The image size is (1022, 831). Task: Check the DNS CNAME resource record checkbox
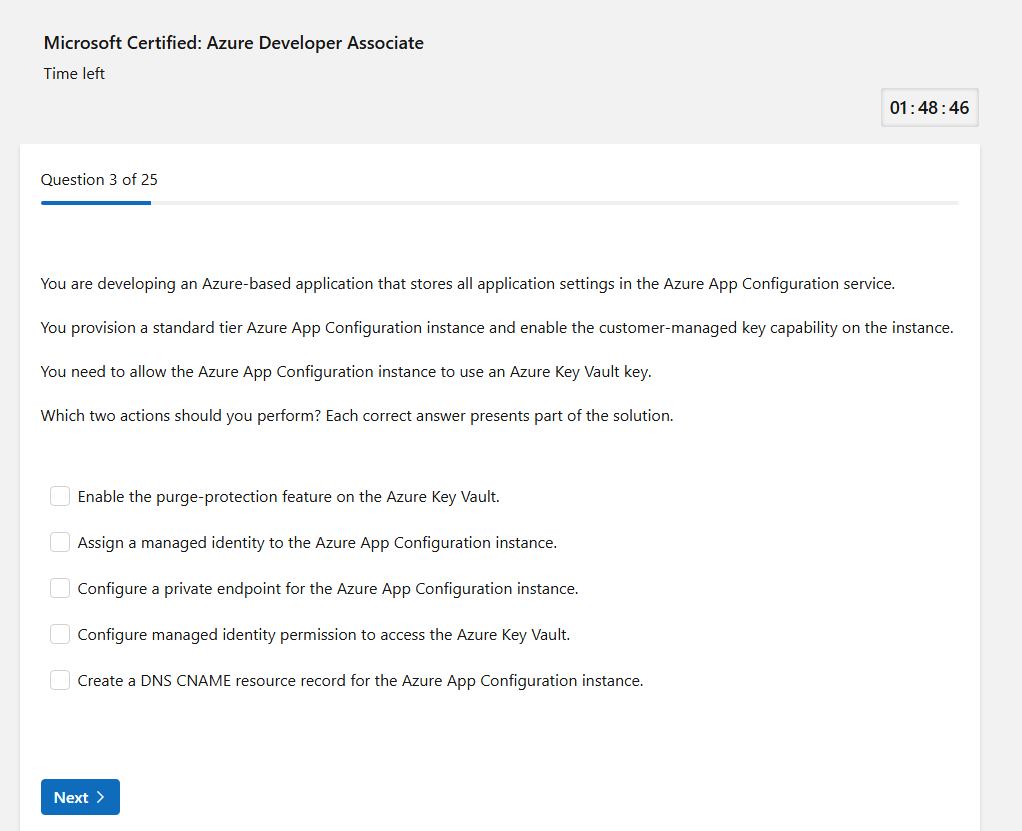(x=60, y=680)
